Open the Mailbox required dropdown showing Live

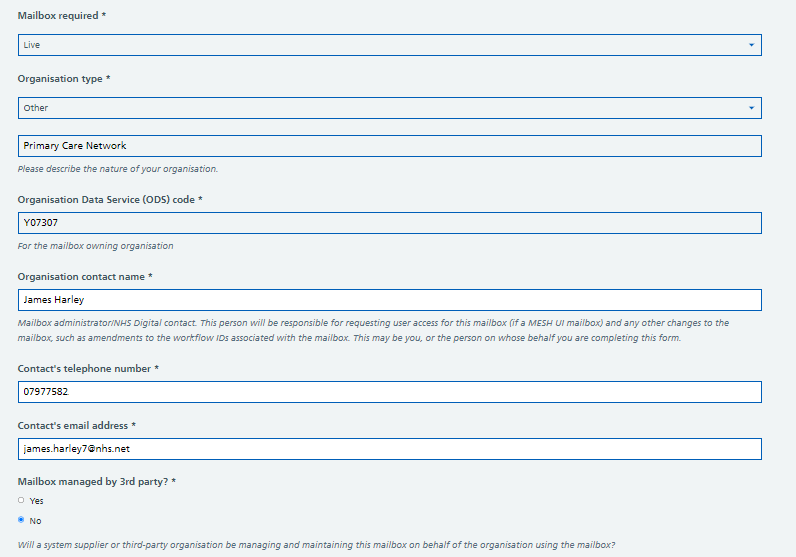(x=389, y=45)
